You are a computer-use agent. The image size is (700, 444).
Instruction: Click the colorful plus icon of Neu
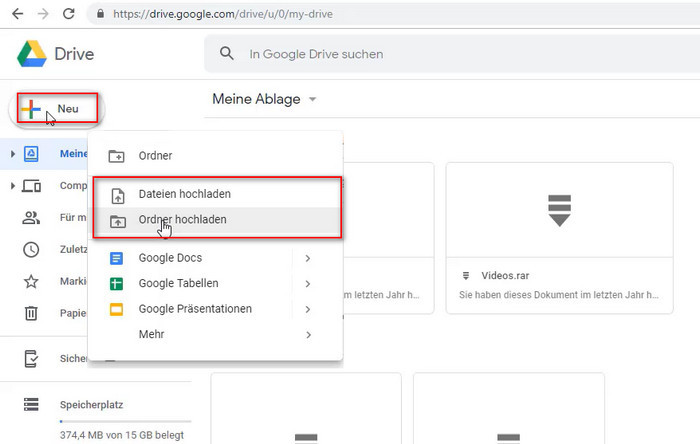point(31,109)
